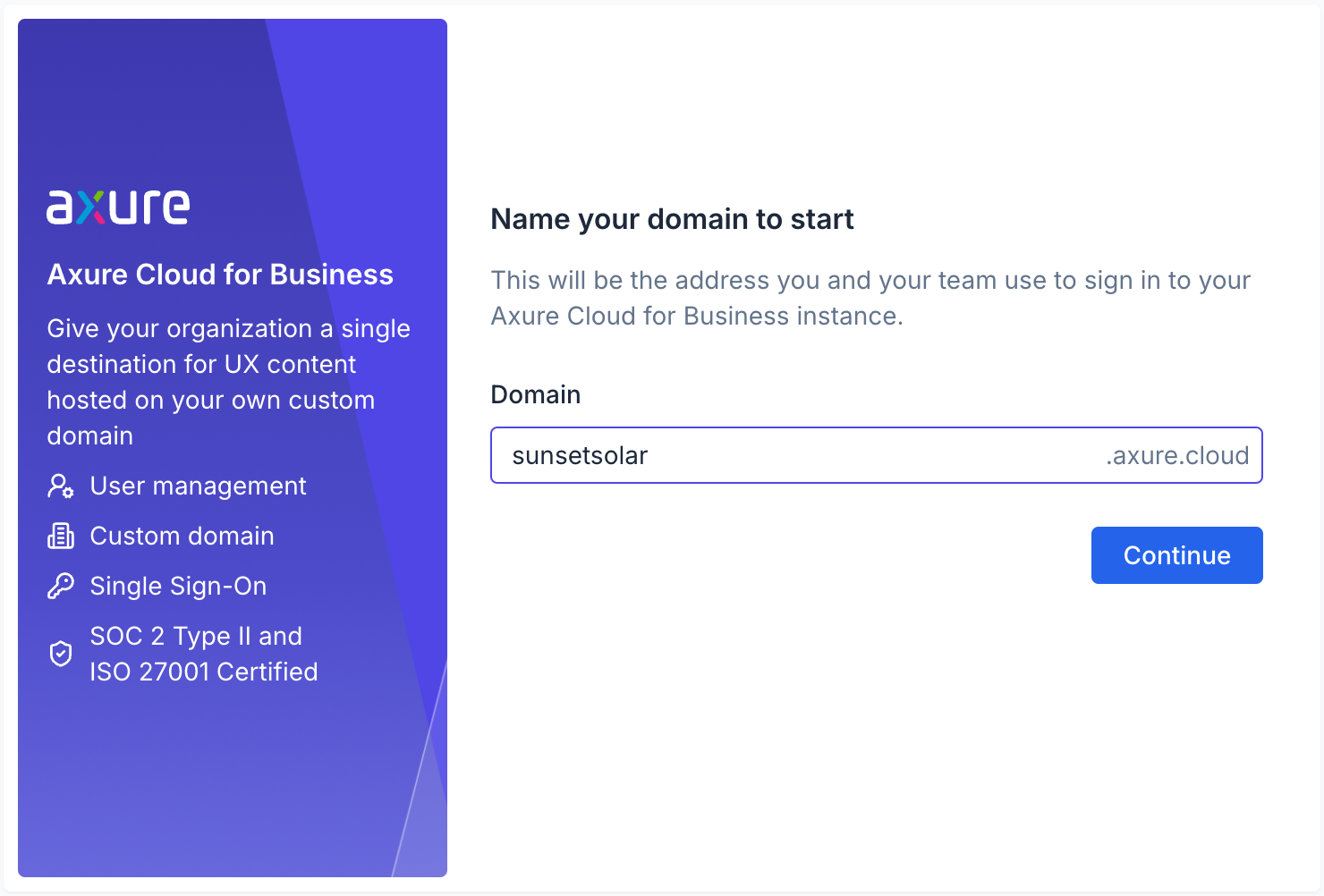Click the certification shield checkmark icon
Viewport: 1324px width, 896px height.
click(x=61, y=654)
